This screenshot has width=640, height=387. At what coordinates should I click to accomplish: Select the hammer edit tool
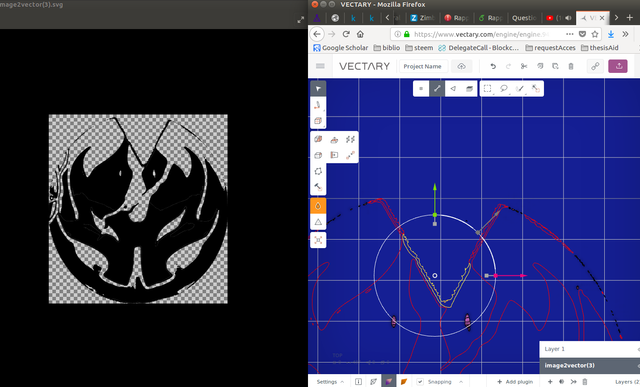coord(318,187)
